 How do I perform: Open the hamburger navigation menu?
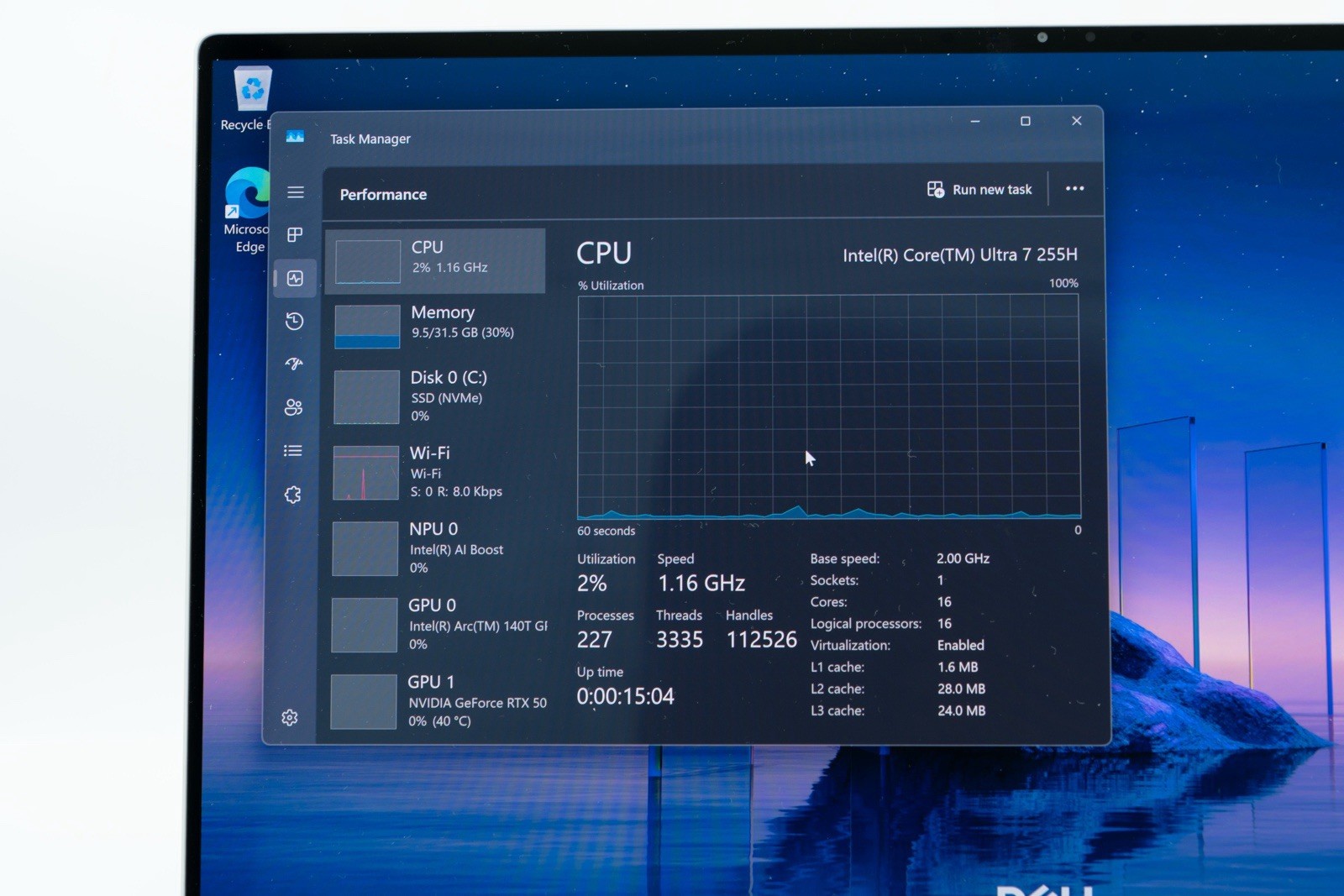coord(296,192)
